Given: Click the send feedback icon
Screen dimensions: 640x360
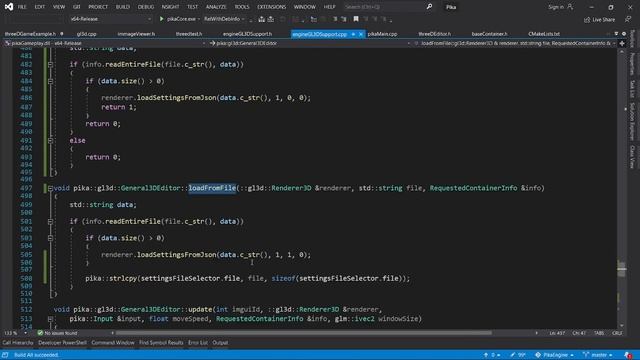Looking at the screenshot, I should pos(628,19).
